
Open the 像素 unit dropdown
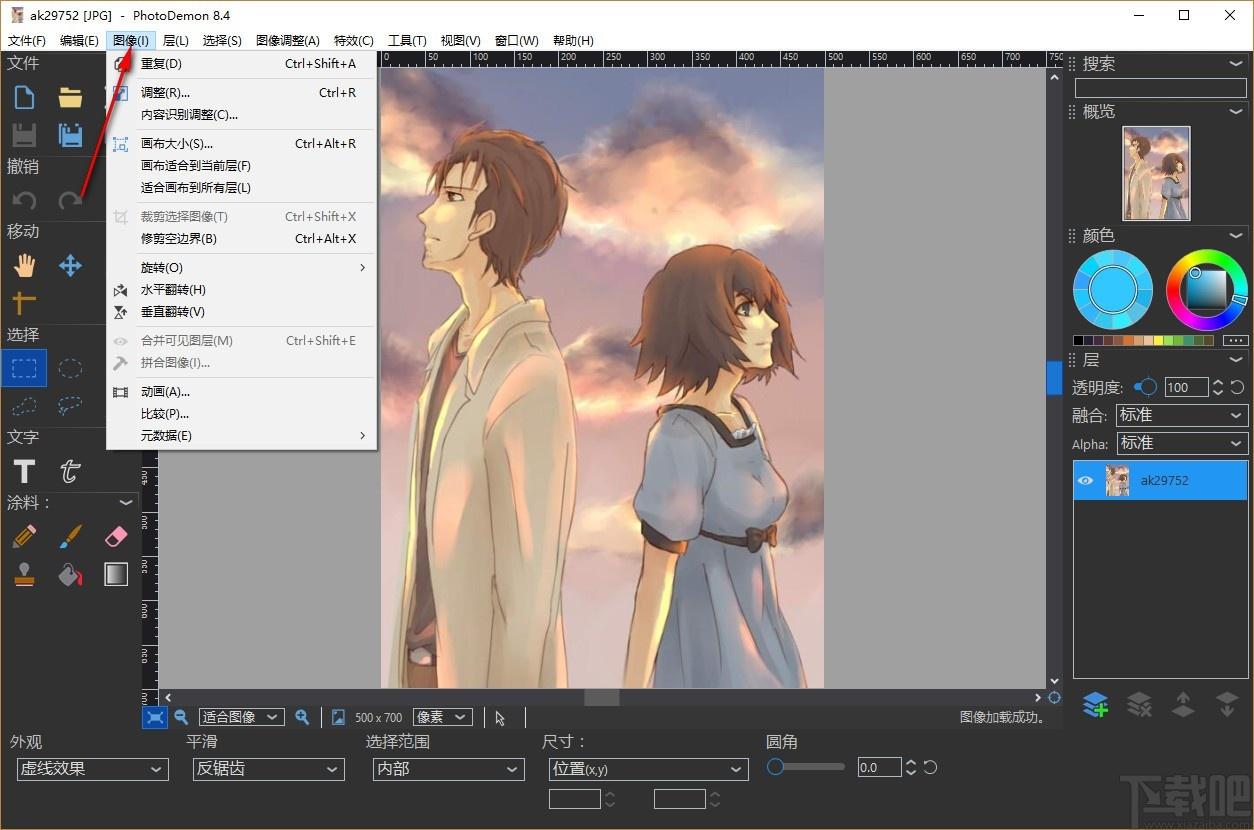coord(443,717)
